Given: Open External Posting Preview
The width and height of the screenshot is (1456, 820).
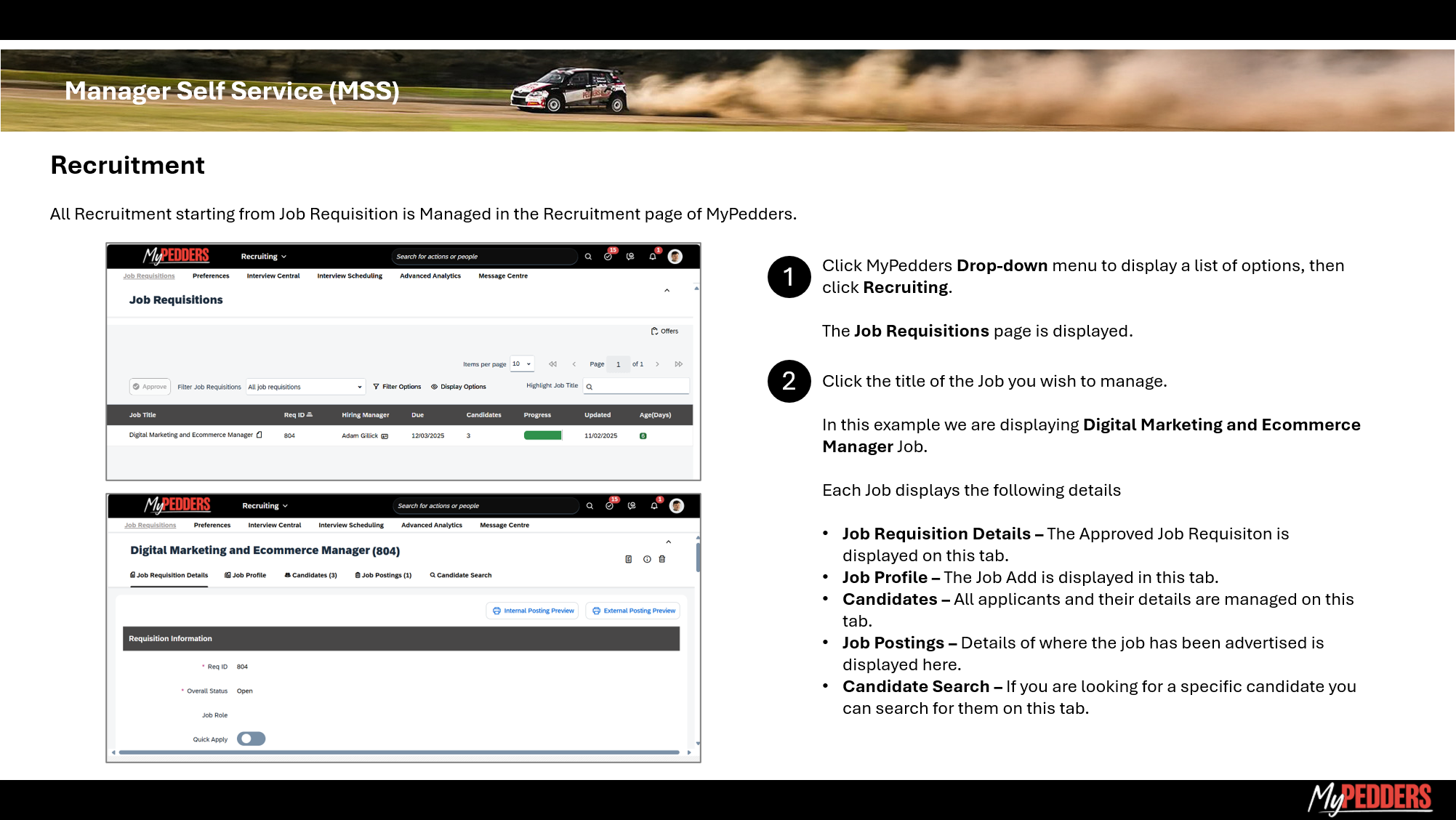Looking at the screenshot, I should (x=632, y=611).
